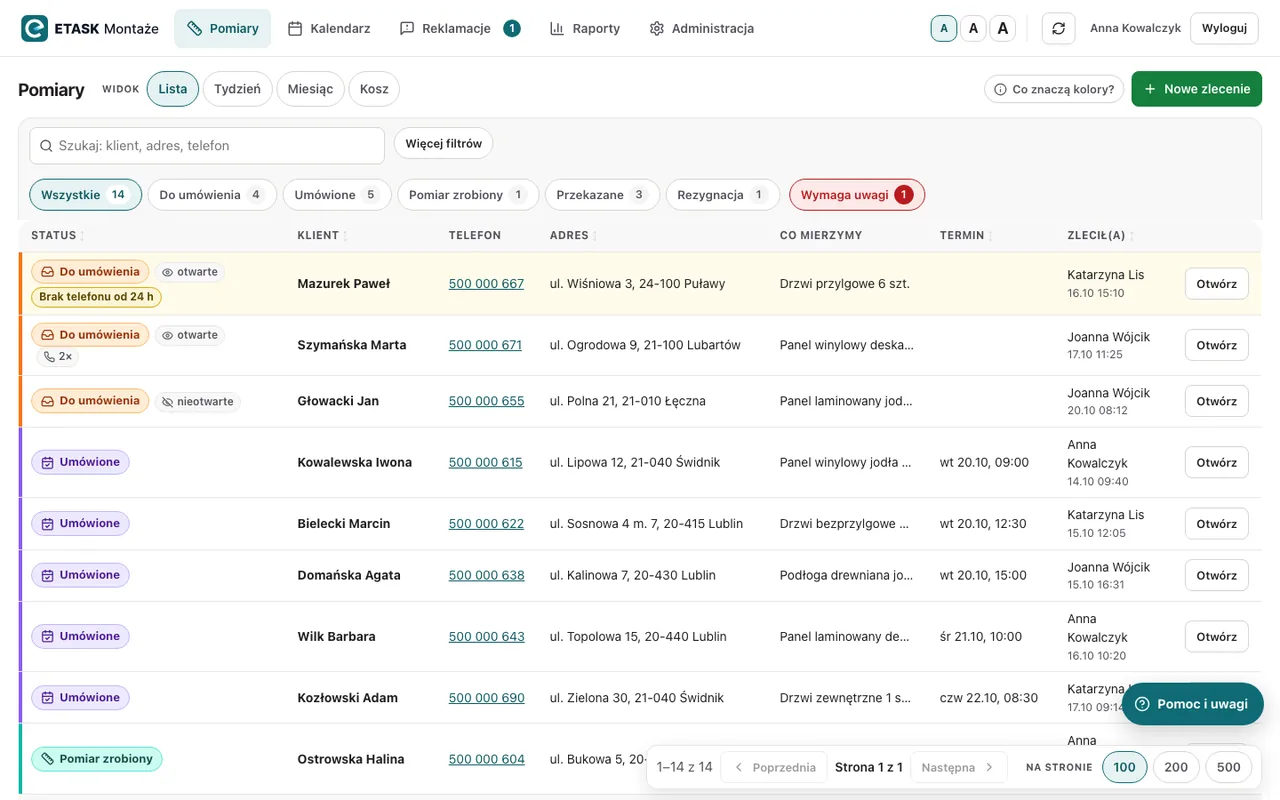Expand Więcej filtrów options
The height and width of the screenshot is (800, 1280).
[x=443, y=144]
